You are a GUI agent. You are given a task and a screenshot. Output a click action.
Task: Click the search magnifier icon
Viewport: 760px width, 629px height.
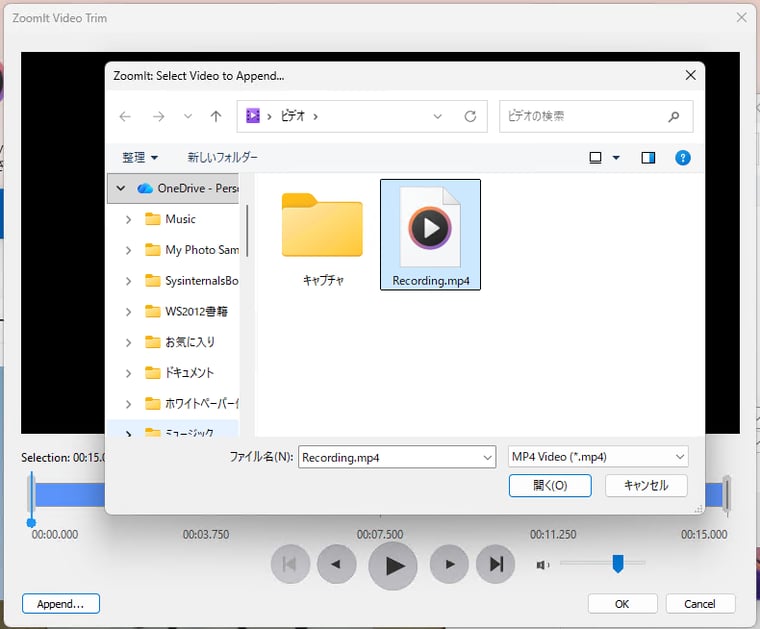pos(674,116)
